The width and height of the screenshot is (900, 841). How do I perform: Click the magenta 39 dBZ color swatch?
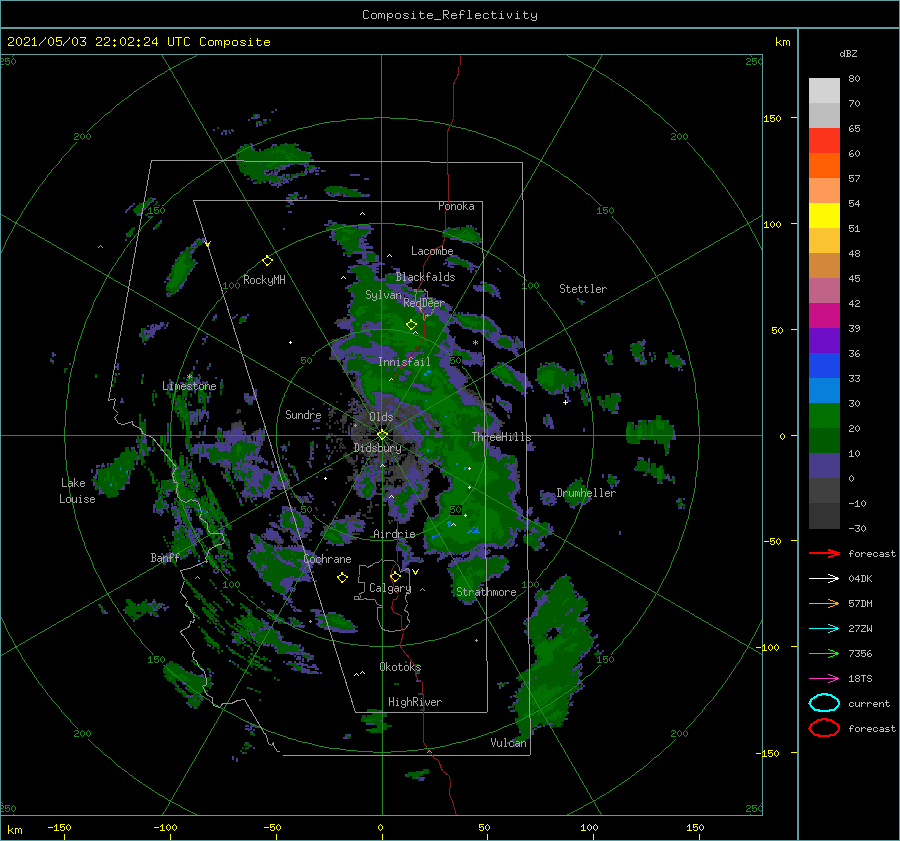[824, 316]
